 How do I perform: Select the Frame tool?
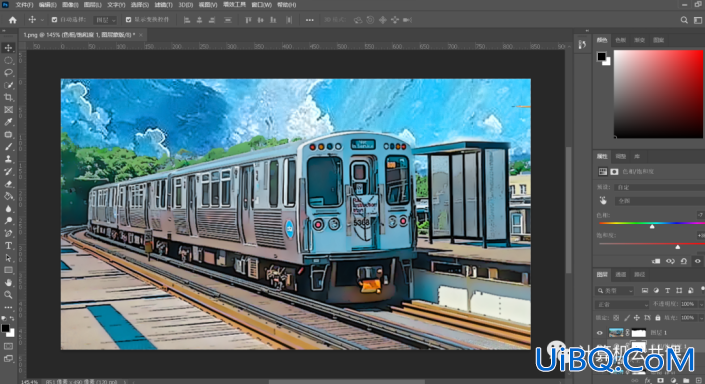click(x=8, y=110)
